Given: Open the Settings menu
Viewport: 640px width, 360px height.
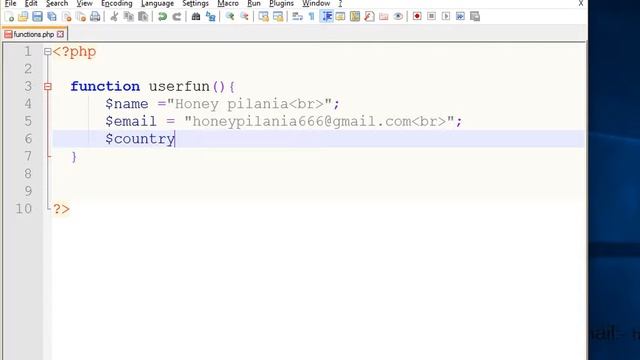Looking at the screenshot, I should [196, 3].
